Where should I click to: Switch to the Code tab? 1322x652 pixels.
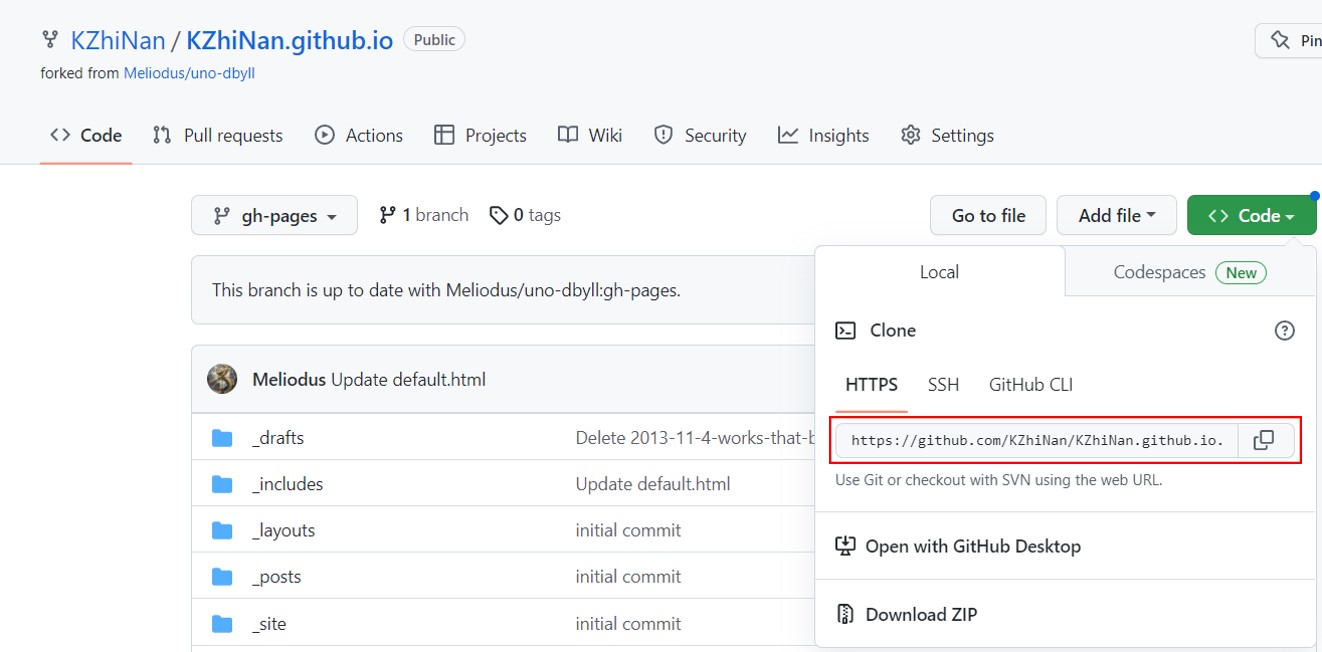[x=86, y=136]
